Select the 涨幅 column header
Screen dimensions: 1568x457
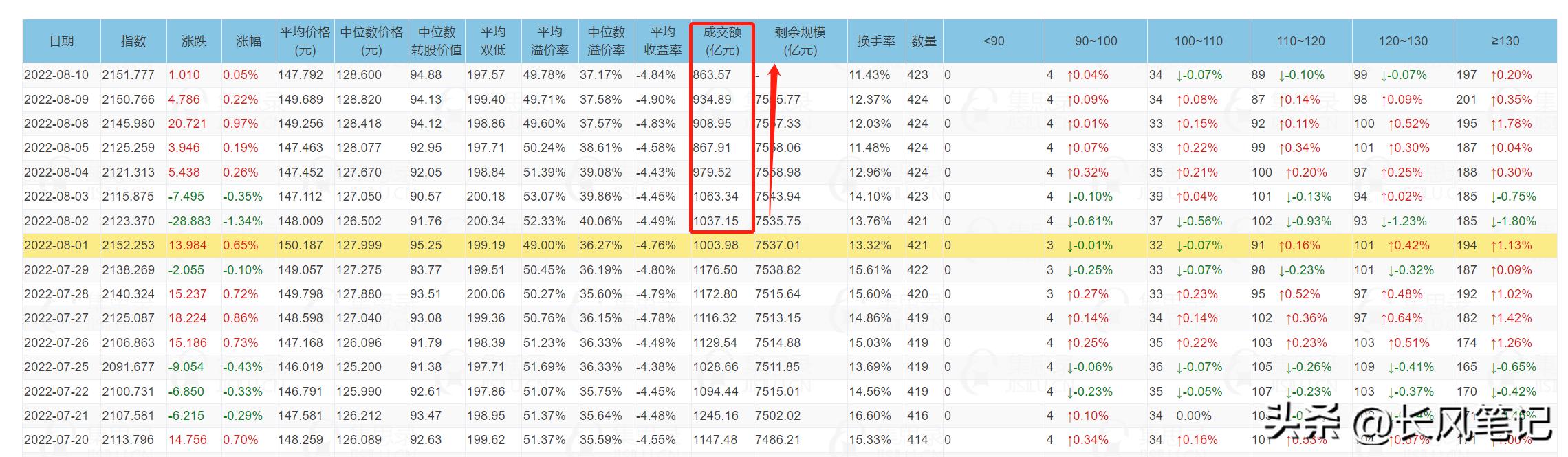tap(248, 41)
